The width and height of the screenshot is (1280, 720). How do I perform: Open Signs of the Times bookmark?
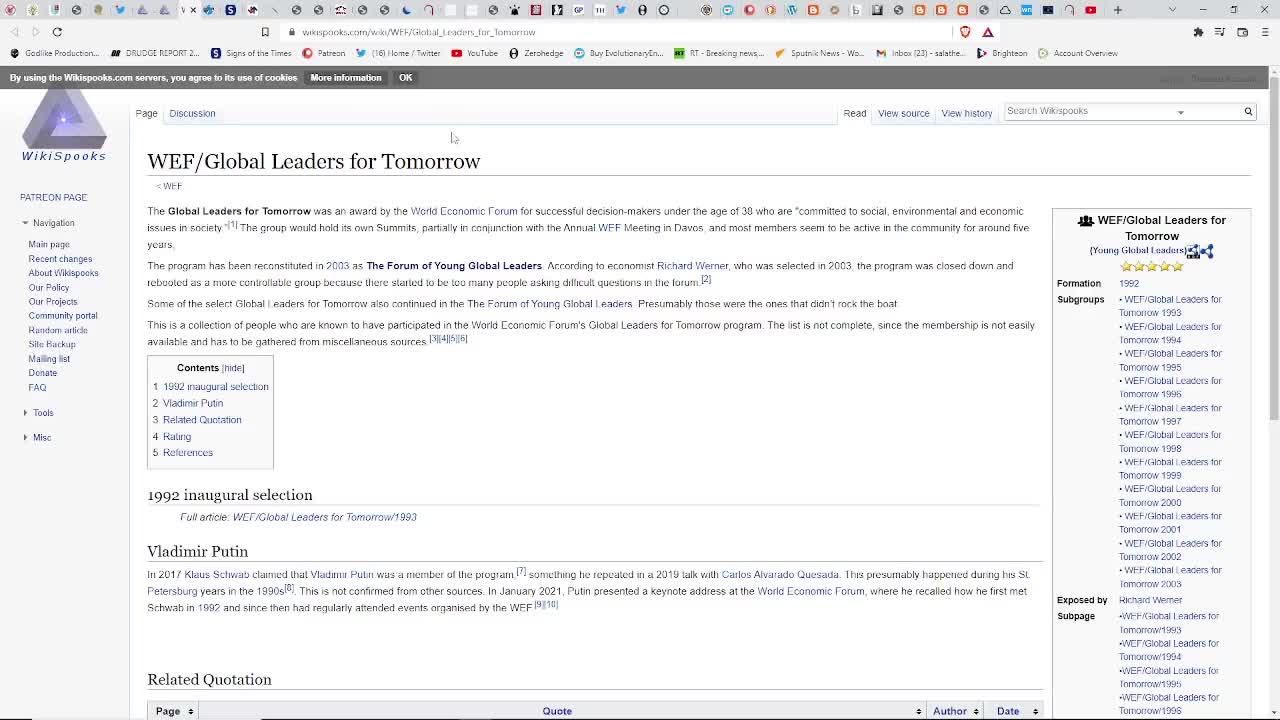tap(251, 53)
